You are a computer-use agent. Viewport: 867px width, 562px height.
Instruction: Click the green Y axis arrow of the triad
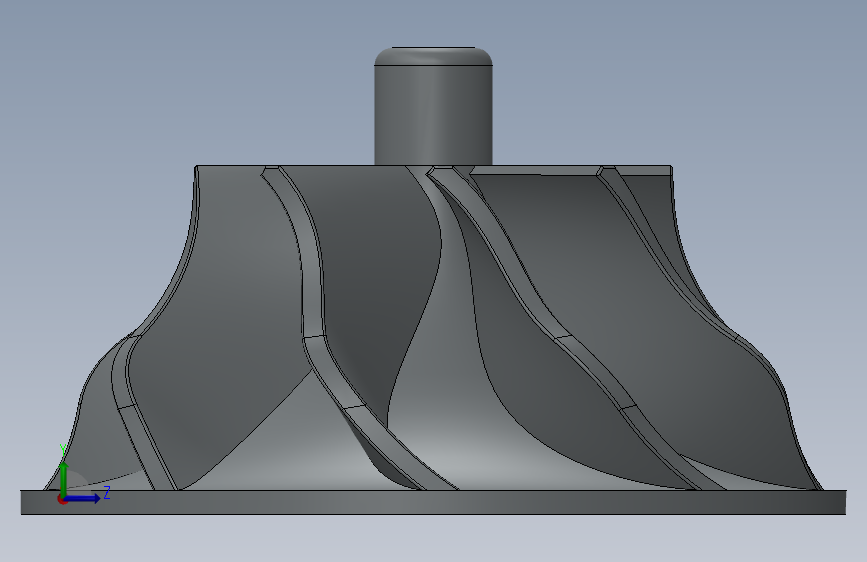point(64,478)
